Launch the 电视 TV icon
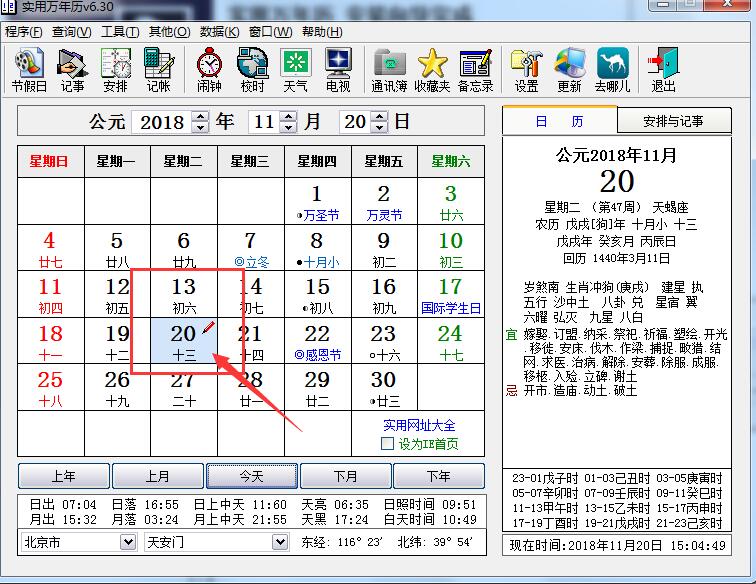Screen dimensions: 756x584 point(338,70)
